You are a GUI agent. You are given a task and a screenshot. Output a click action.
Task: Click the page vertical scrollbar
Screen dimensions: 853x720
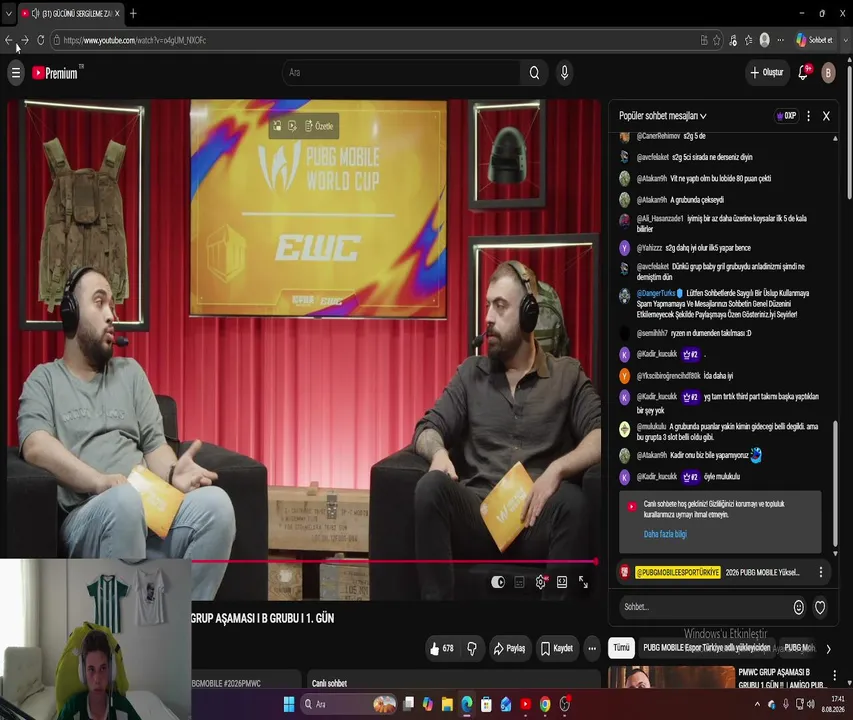tap(849, 132)
